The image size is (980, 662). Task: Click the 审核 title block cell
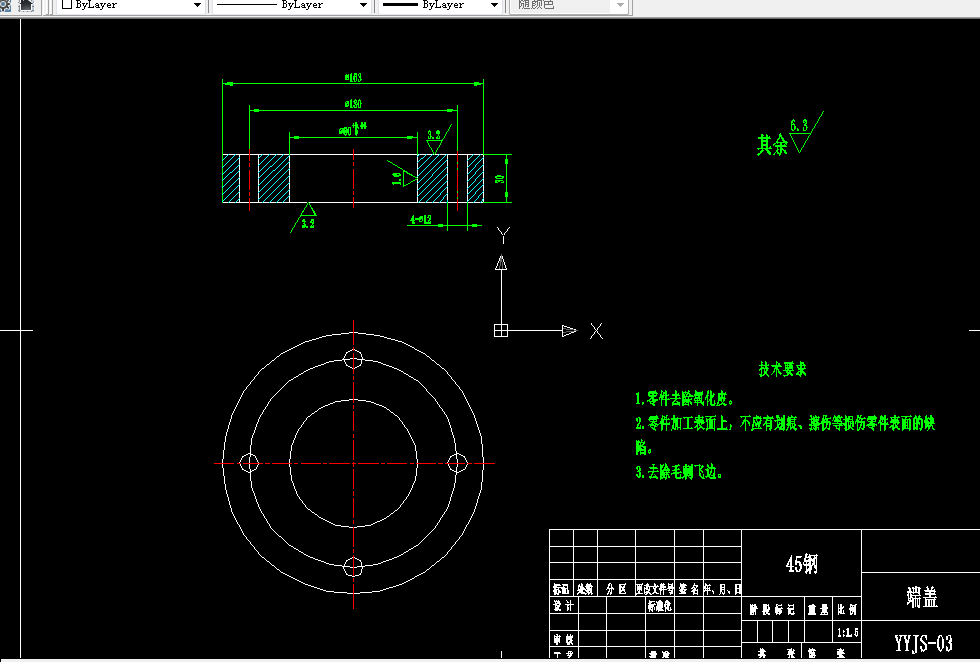(563, 639)
